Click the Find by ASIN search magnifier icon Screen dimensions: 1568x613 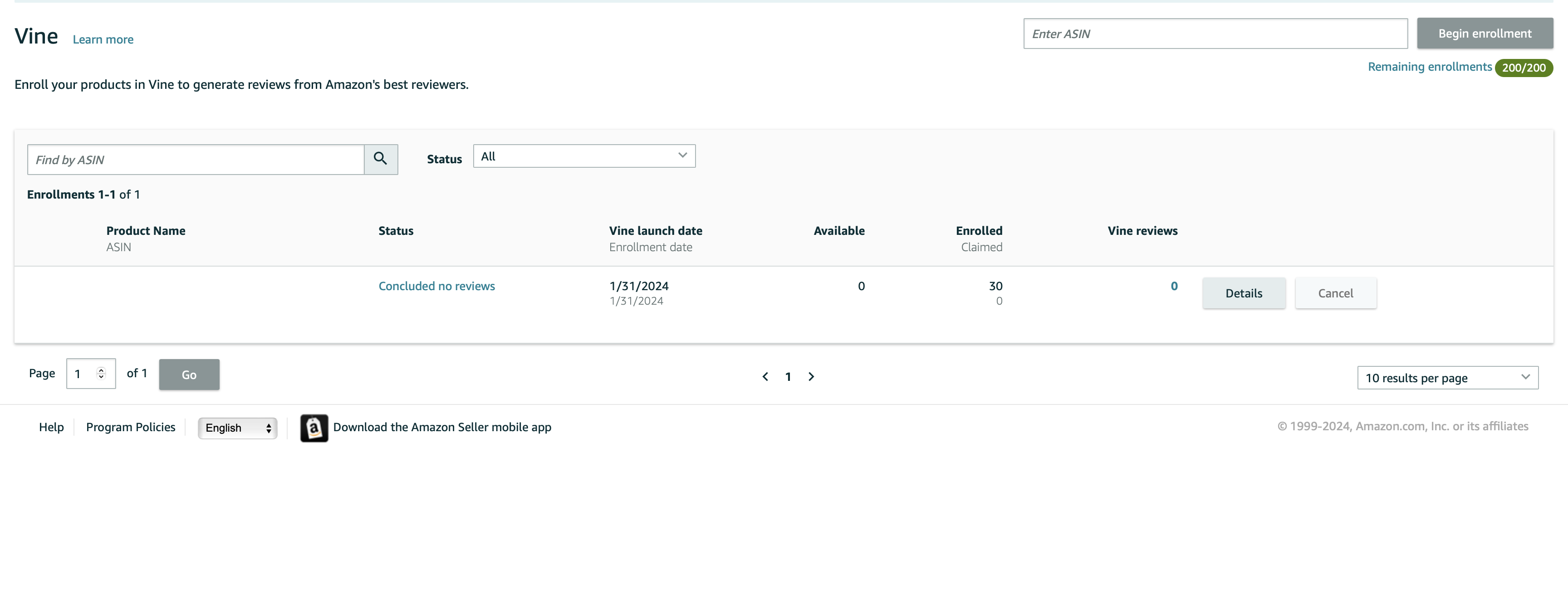coord(381,159)
